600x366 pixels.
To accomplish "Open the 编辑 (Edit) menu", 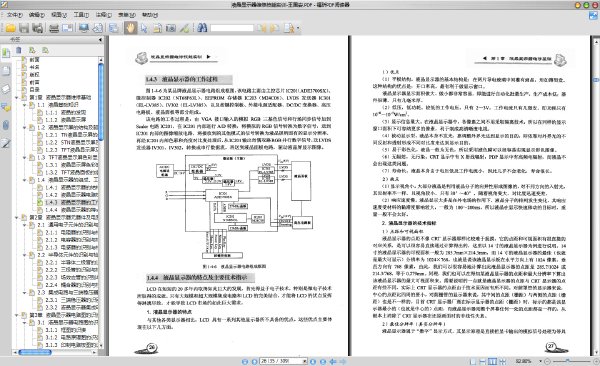I will [37, 15].
